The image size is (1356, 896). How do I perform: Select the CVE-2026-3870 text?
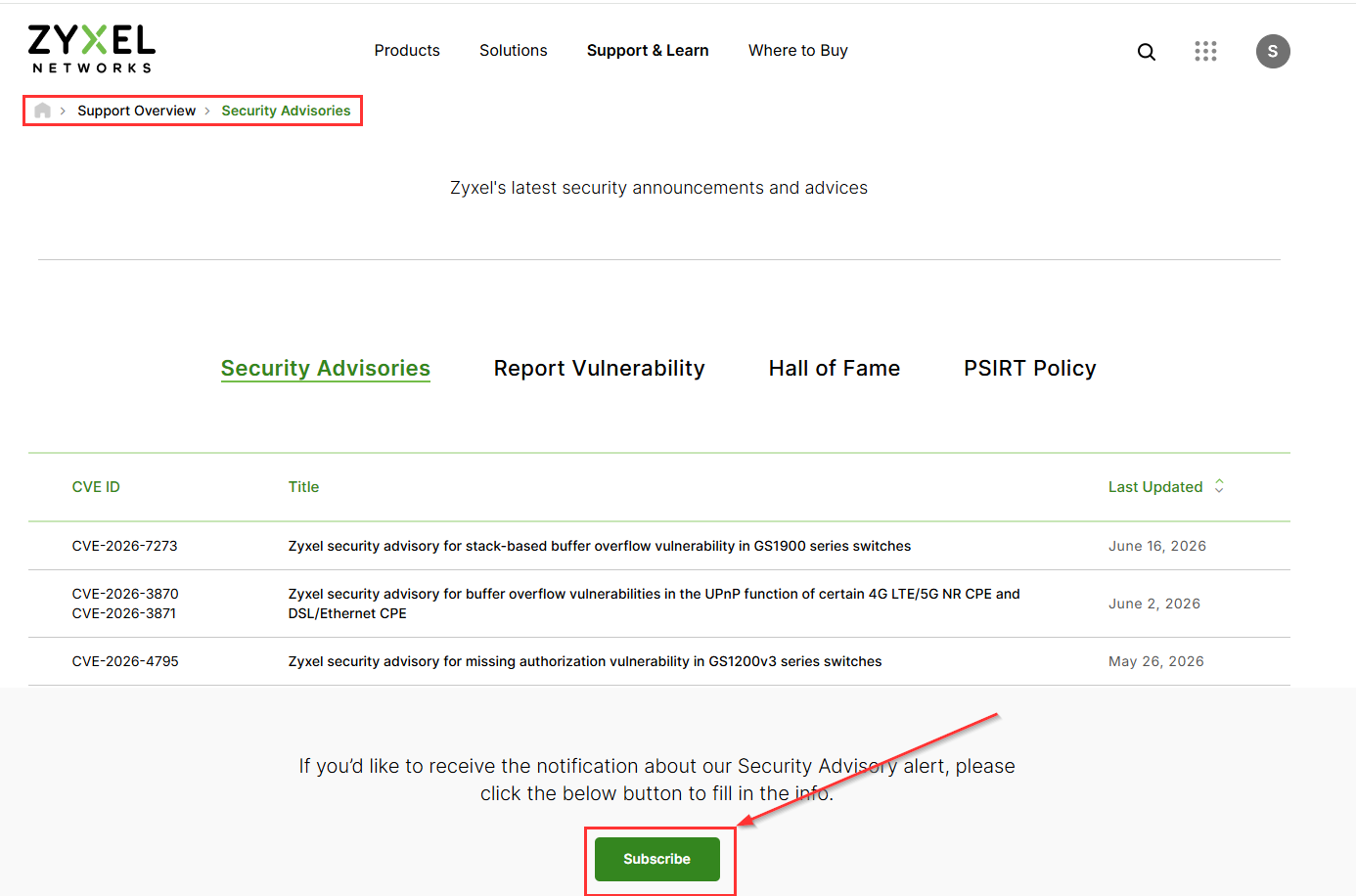(125, 594)
